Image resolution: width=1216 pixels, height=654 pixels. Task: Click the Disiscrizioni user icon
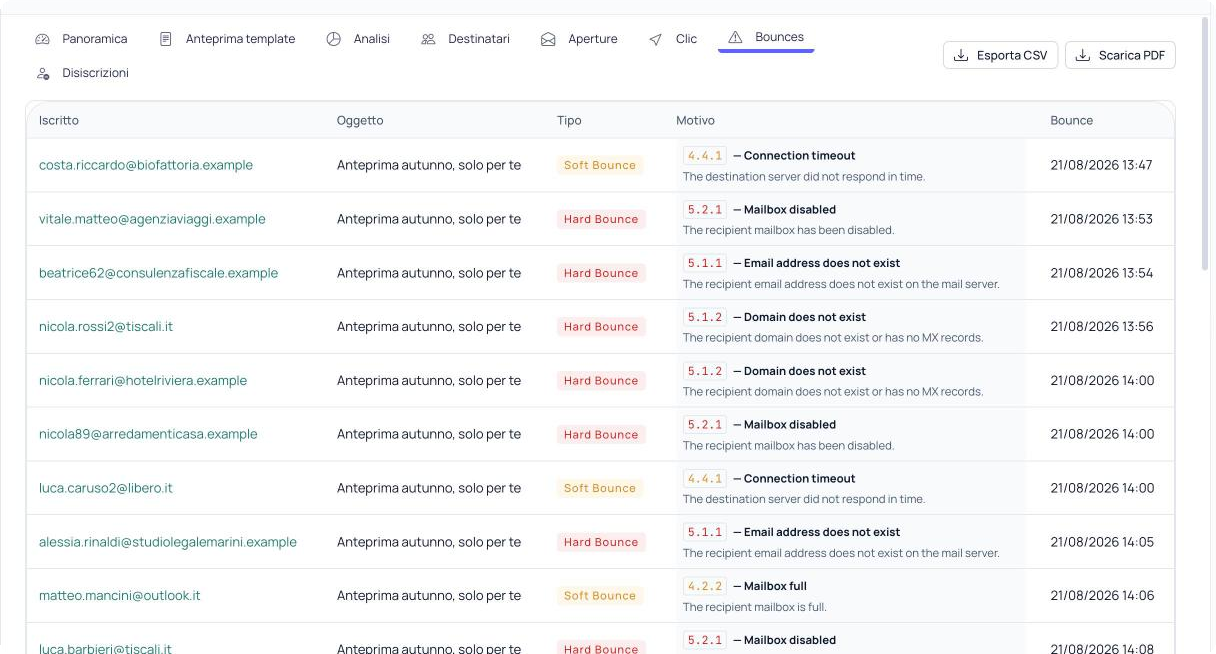click(42, 73)
